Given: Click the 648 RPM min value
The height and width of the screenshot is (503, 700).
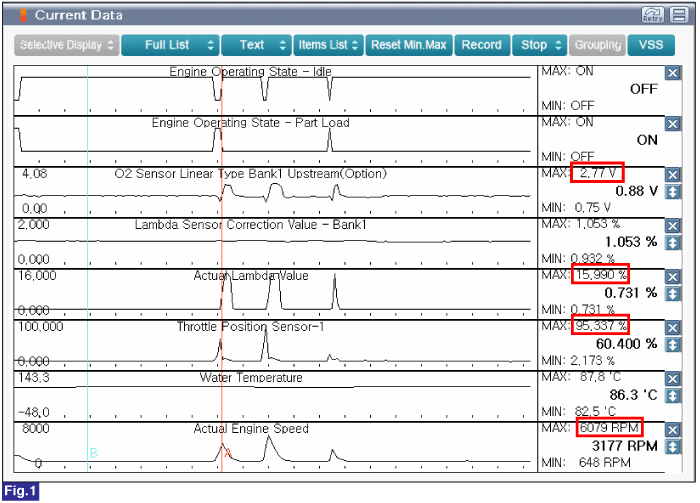Looking at the screenshot, I should 604,463.
